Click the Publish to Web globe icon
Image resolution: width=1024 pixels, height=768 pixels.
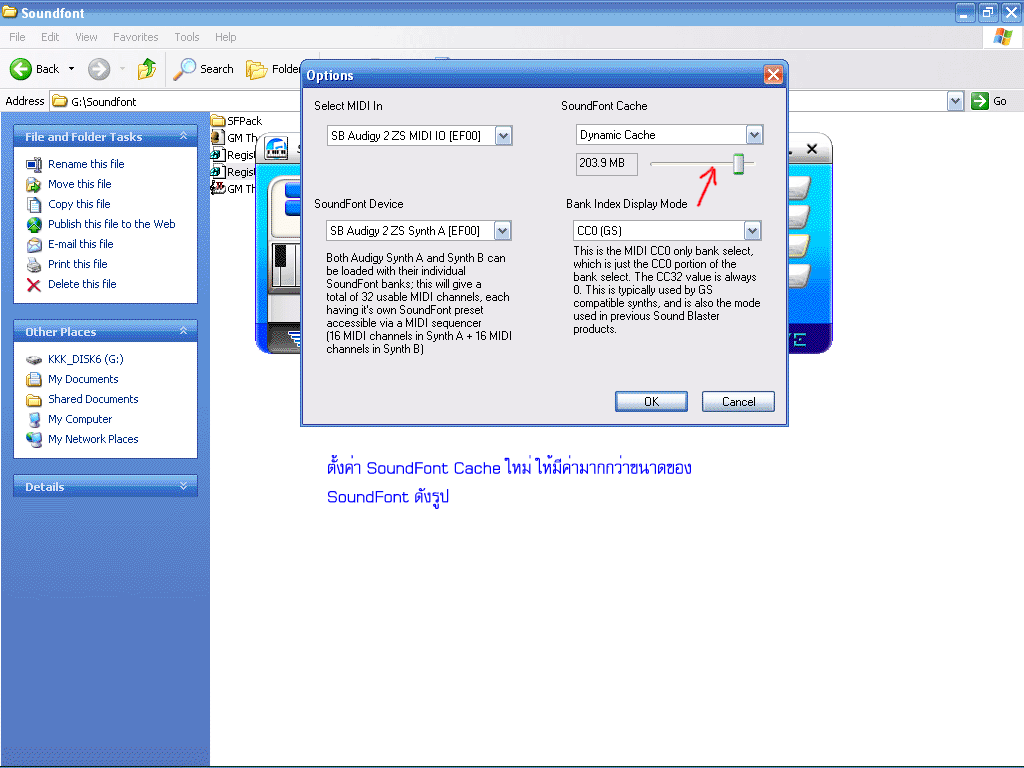[x=34, y=225]
